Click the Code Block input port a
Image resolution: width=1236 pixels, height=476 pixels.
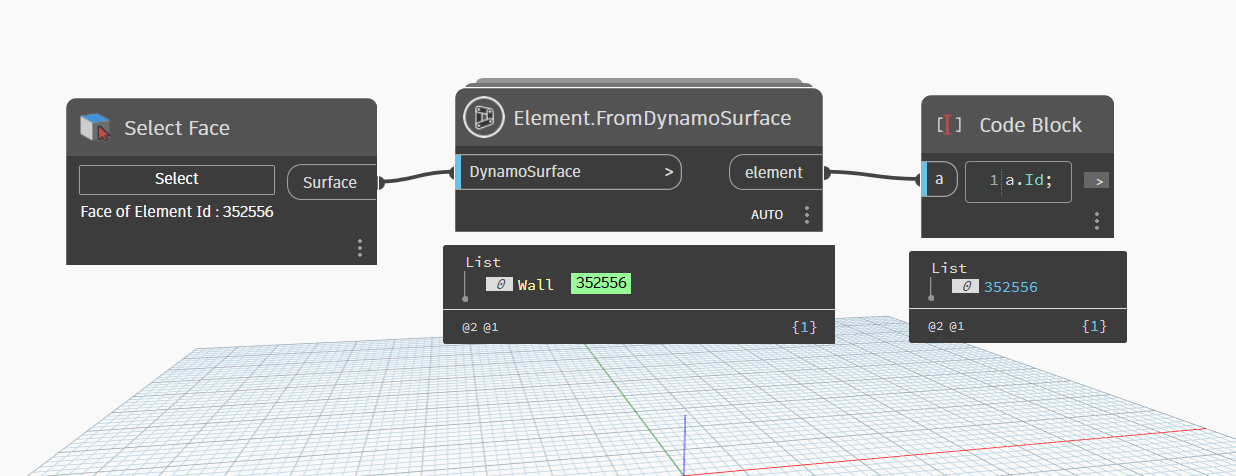939,180
